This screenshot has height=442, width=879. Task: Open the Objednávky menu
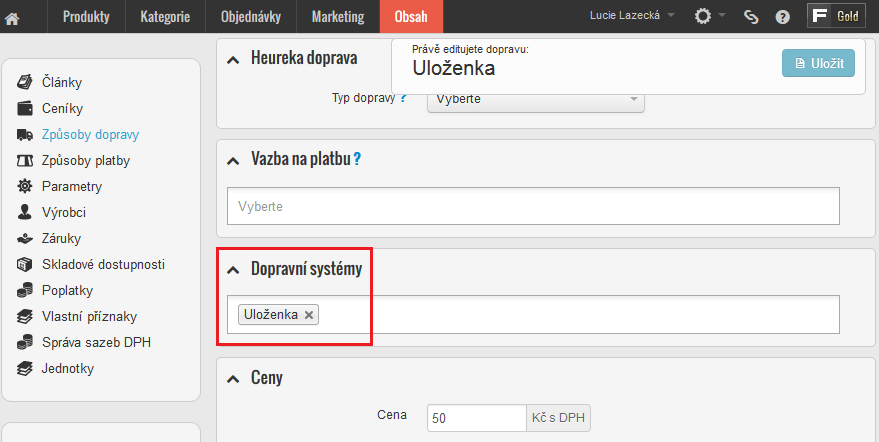point(251,17)
